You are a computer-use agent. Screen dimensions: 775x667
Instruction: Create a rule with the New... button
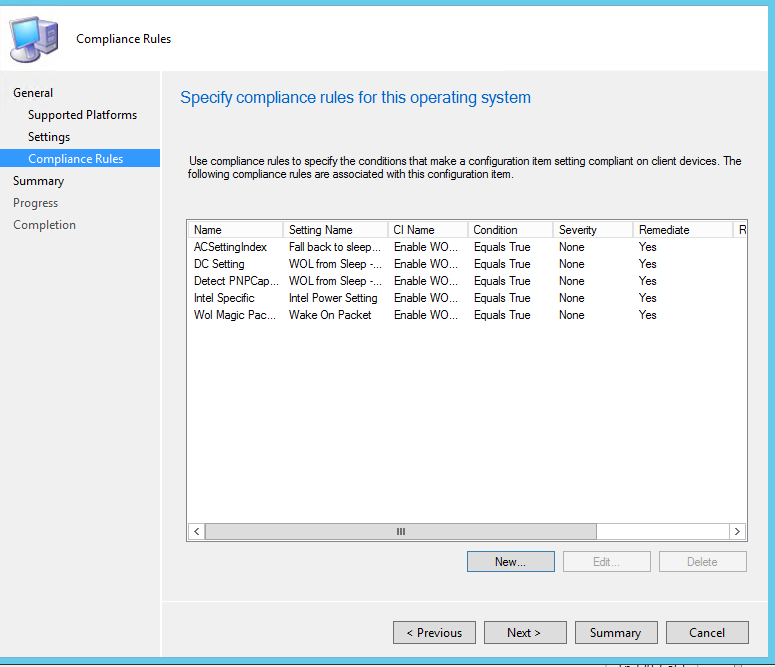click(x=511, y=562)
